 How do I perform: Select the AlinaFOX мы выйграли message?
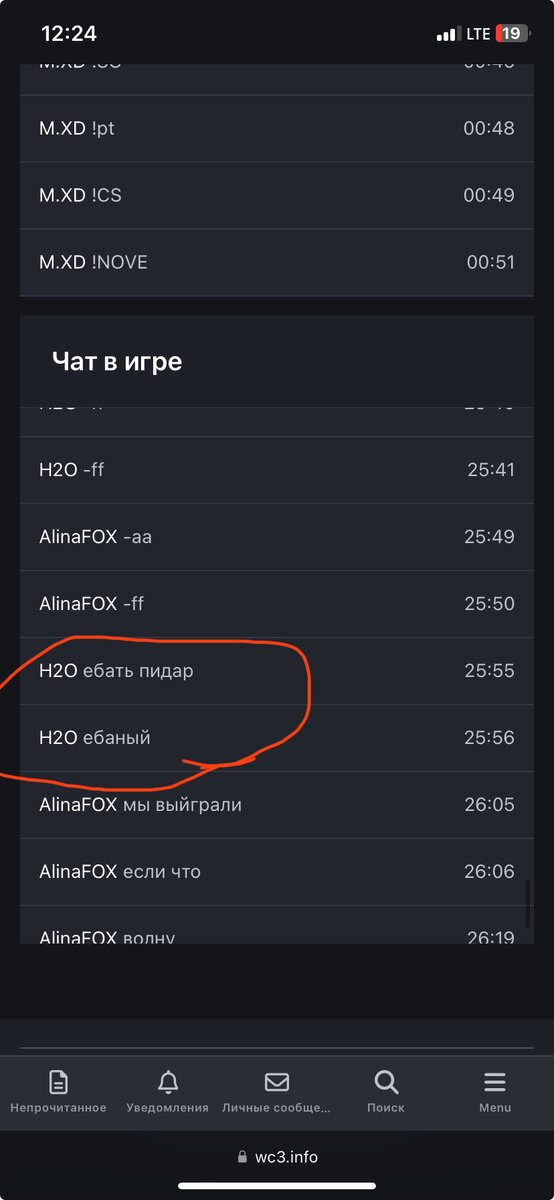pyautogui.click(x=277, y=805)
